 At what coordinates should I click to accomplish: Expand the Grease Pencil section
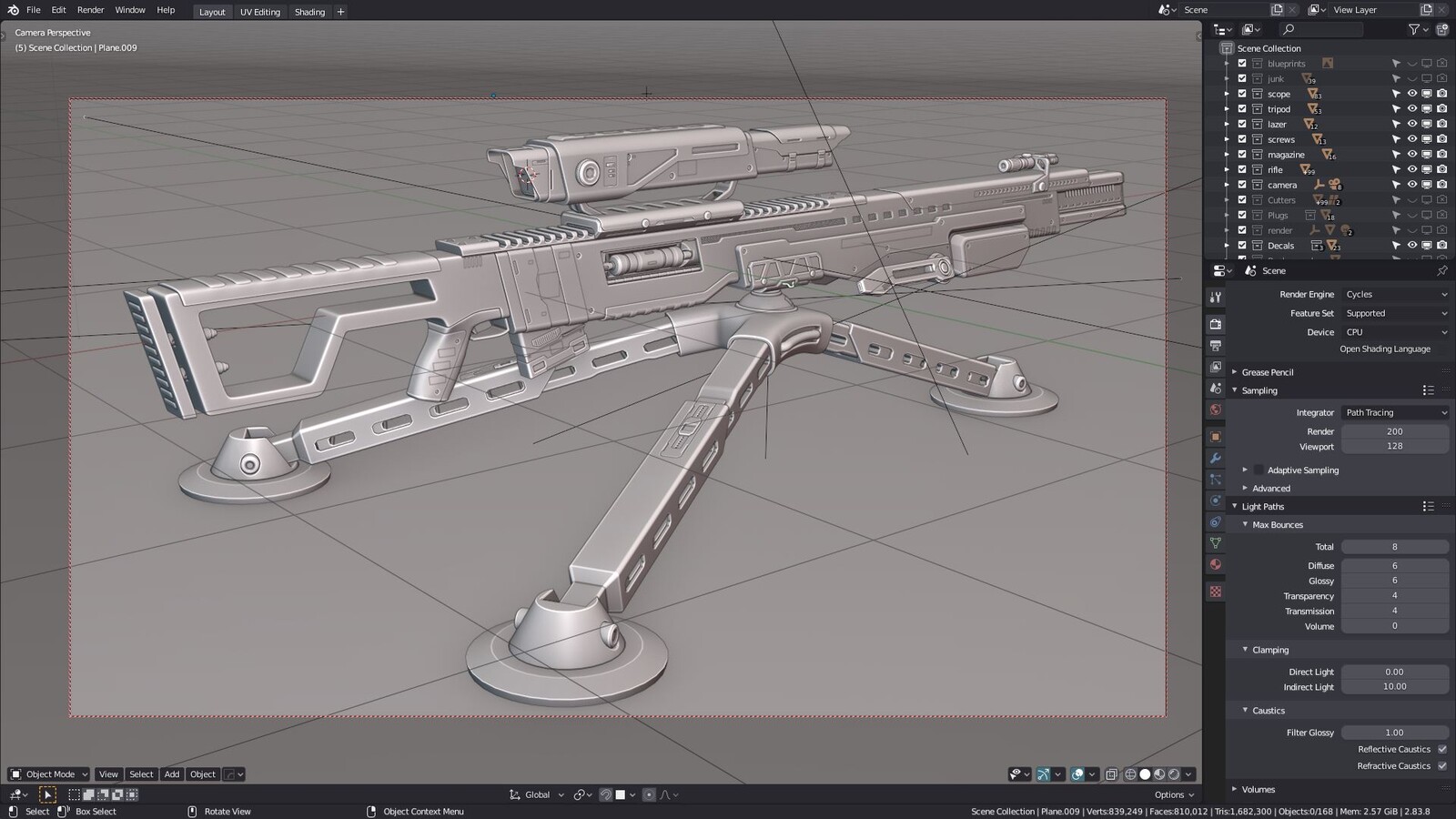[1269, 372]
